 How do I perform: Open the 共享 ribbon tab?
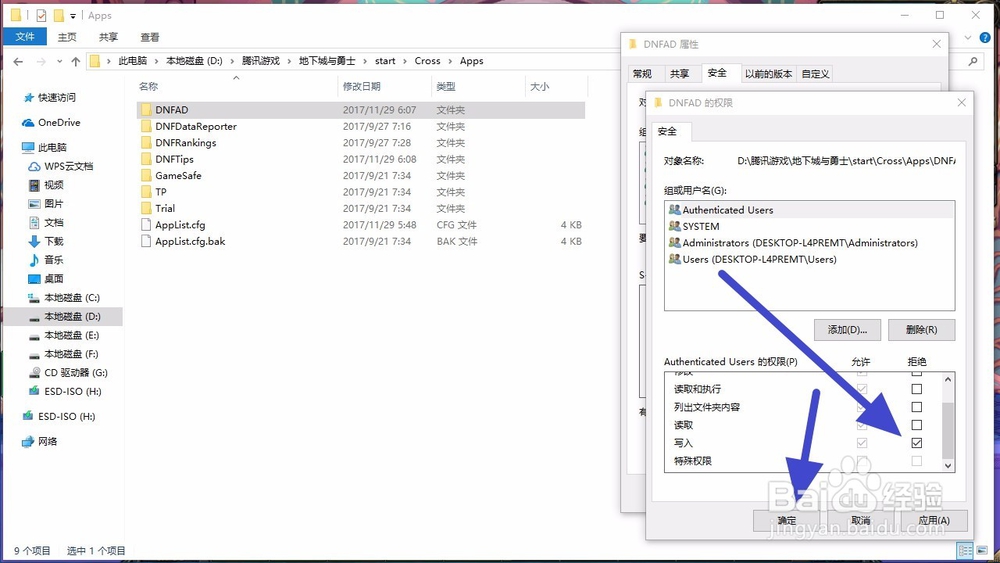[108, 37]
